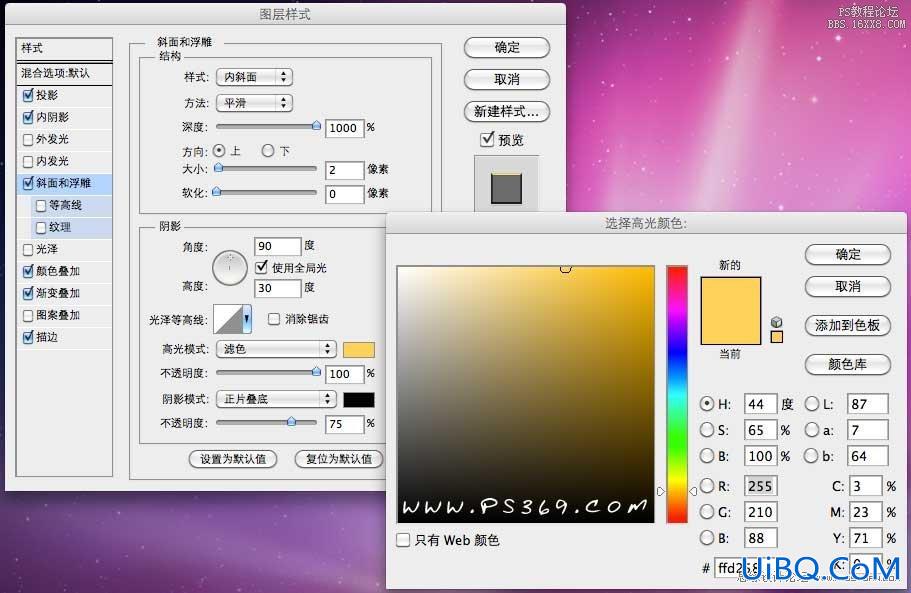Screen dimensions: 911x593
Task: Check the 外发光 checkbox
Action: [x=28, y=139]
